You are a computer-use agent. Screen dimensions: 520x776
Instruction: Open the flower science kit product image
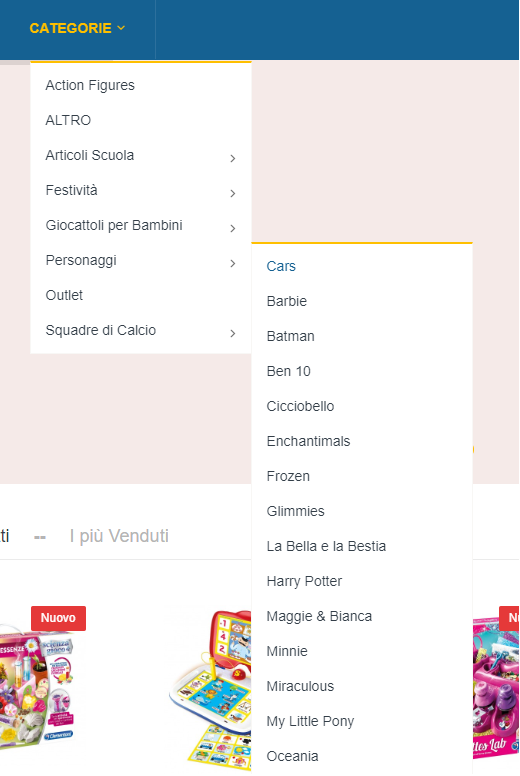[x=35, y=688]
